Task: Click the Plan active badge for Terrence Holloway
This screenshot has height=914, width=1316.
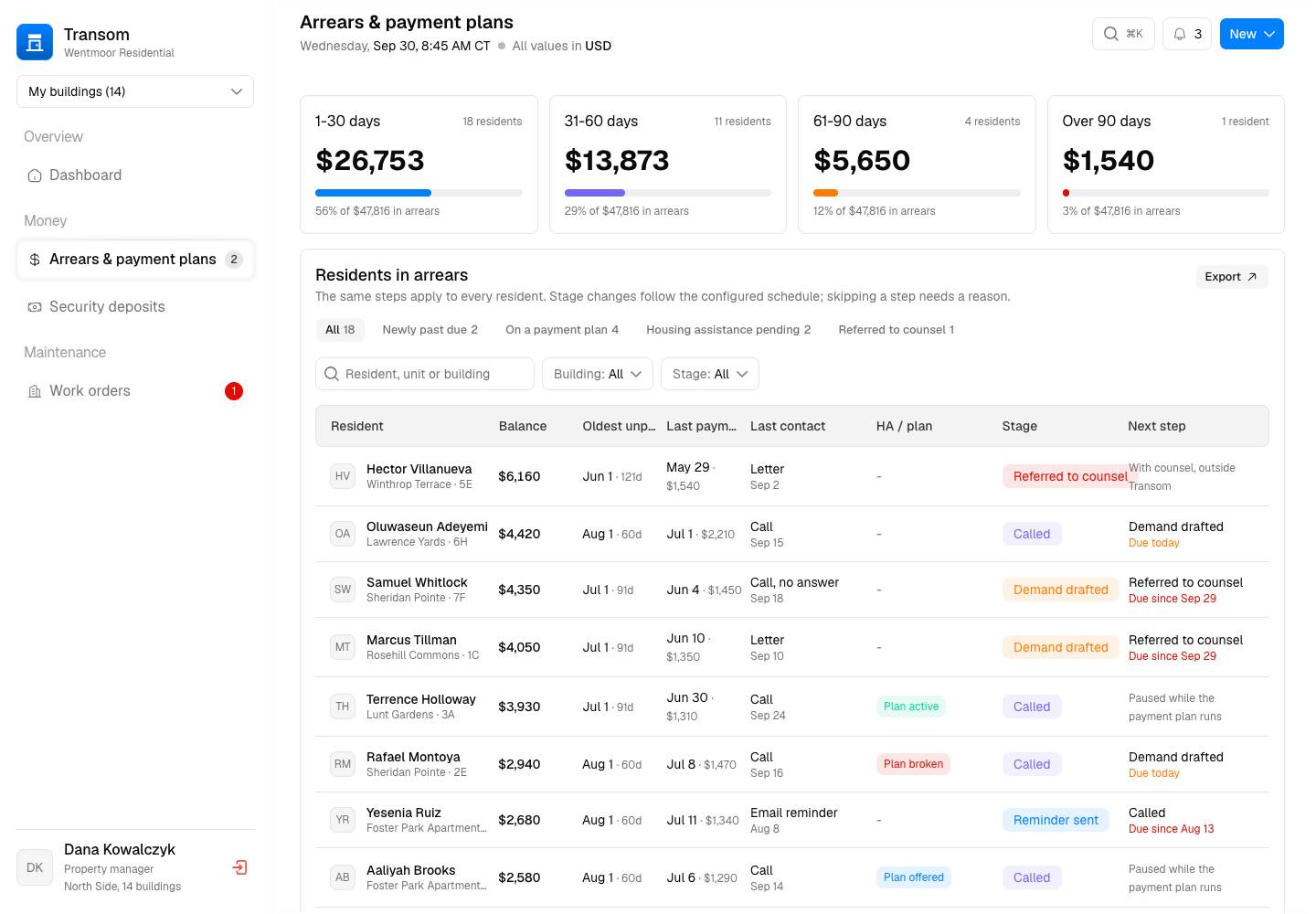Action: (x=911, y=707)
